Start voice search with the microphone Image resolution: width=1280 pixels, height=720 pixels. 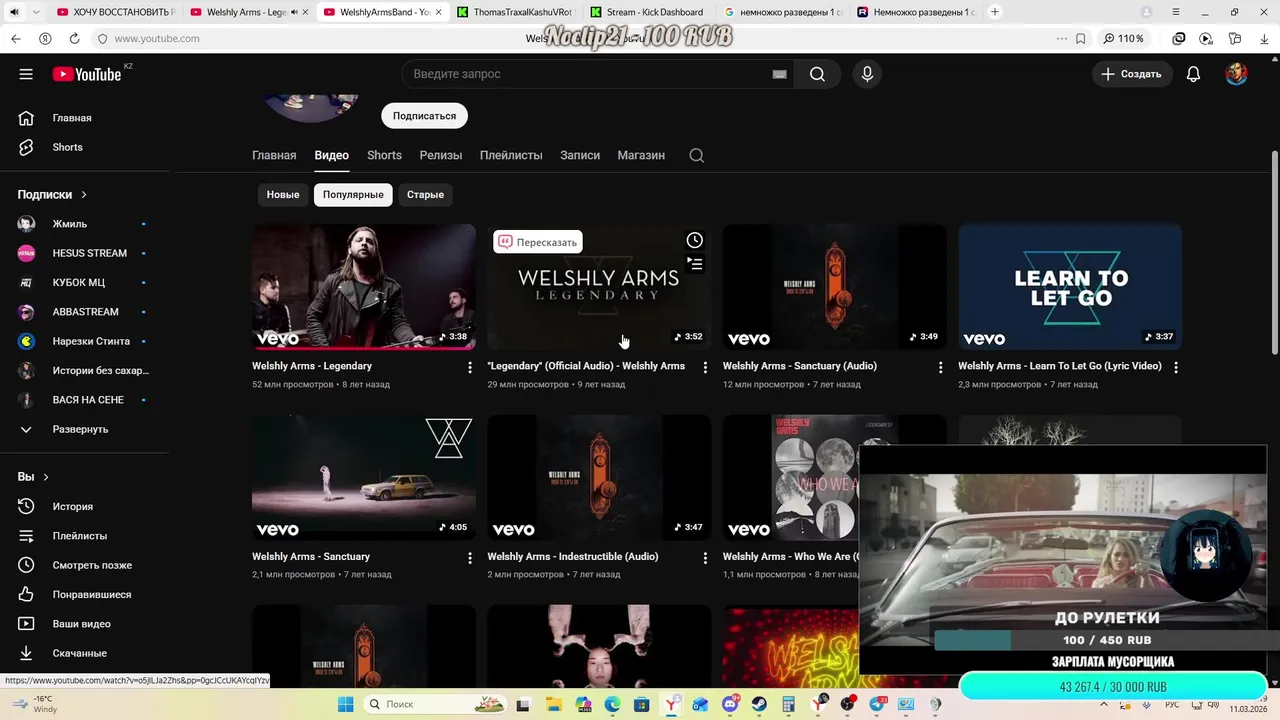[x=867, y=74]
